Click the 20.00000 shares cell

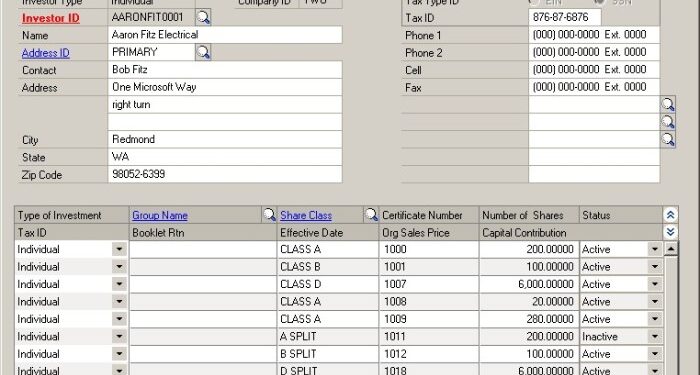pyautogui.click(x=529, y=301)
